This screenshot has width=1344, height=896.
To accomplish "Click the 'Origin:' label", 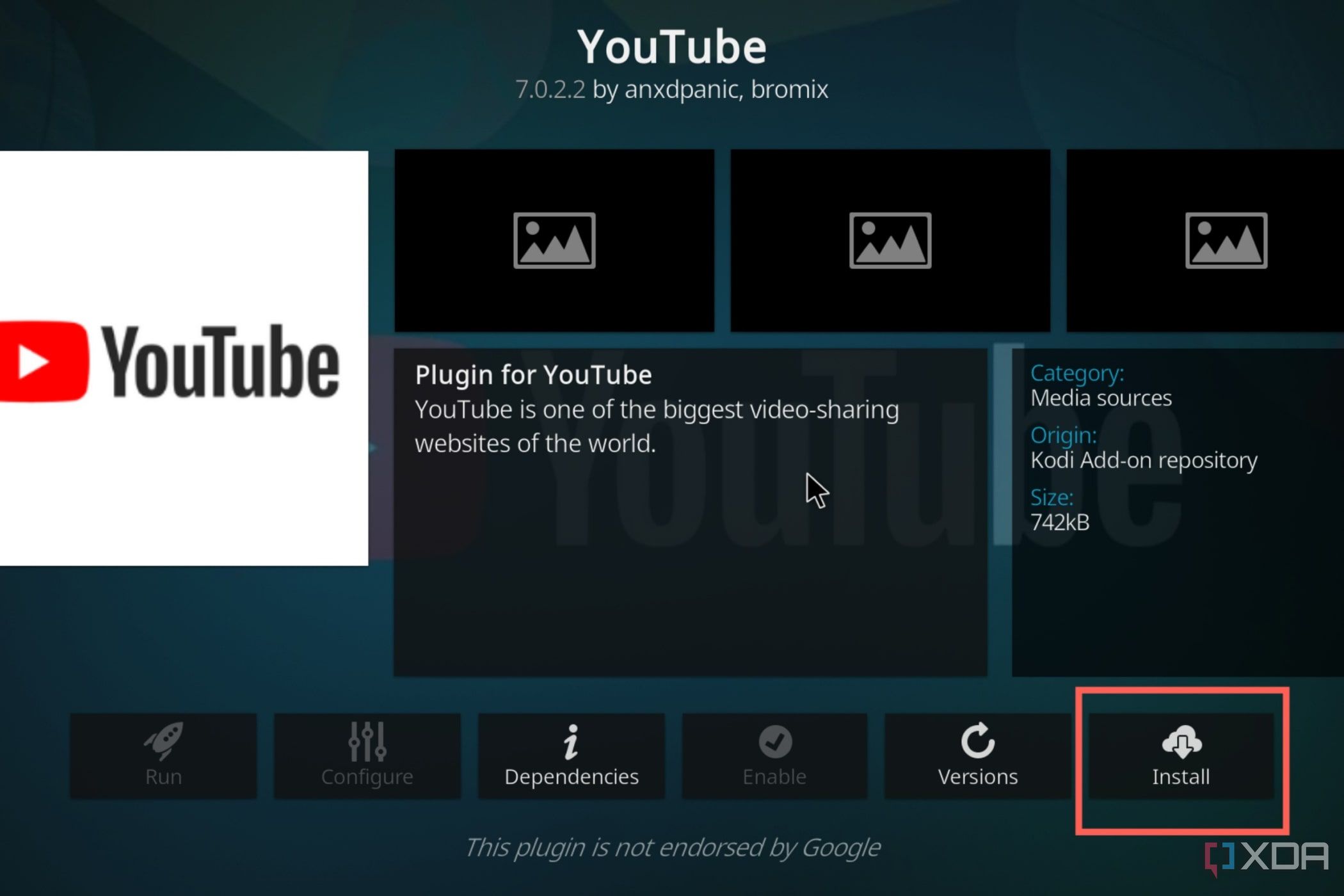I will point(1064,435).
